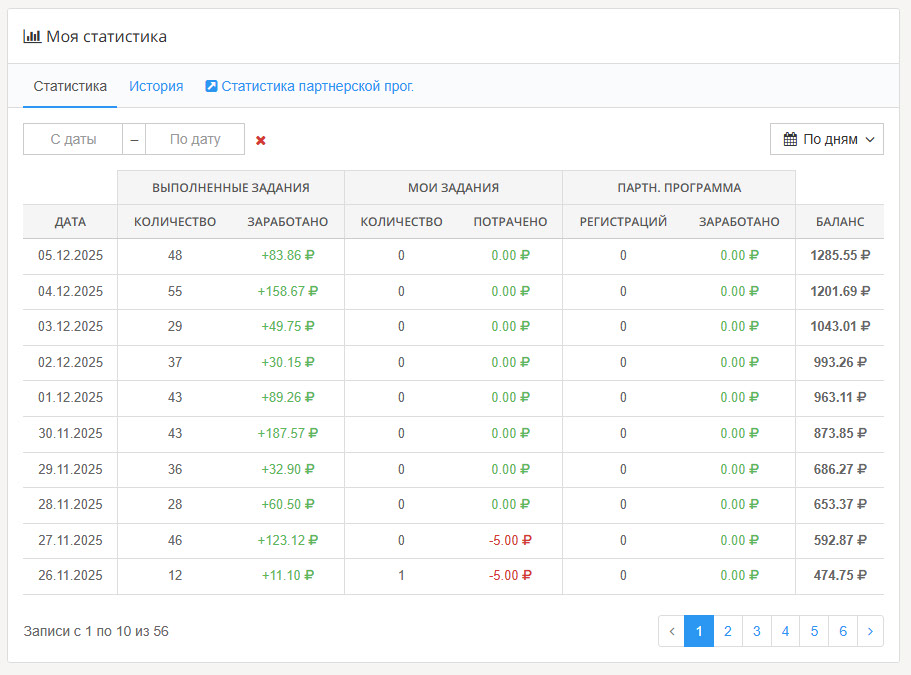Click the Баланс column header

coord(839,222)
